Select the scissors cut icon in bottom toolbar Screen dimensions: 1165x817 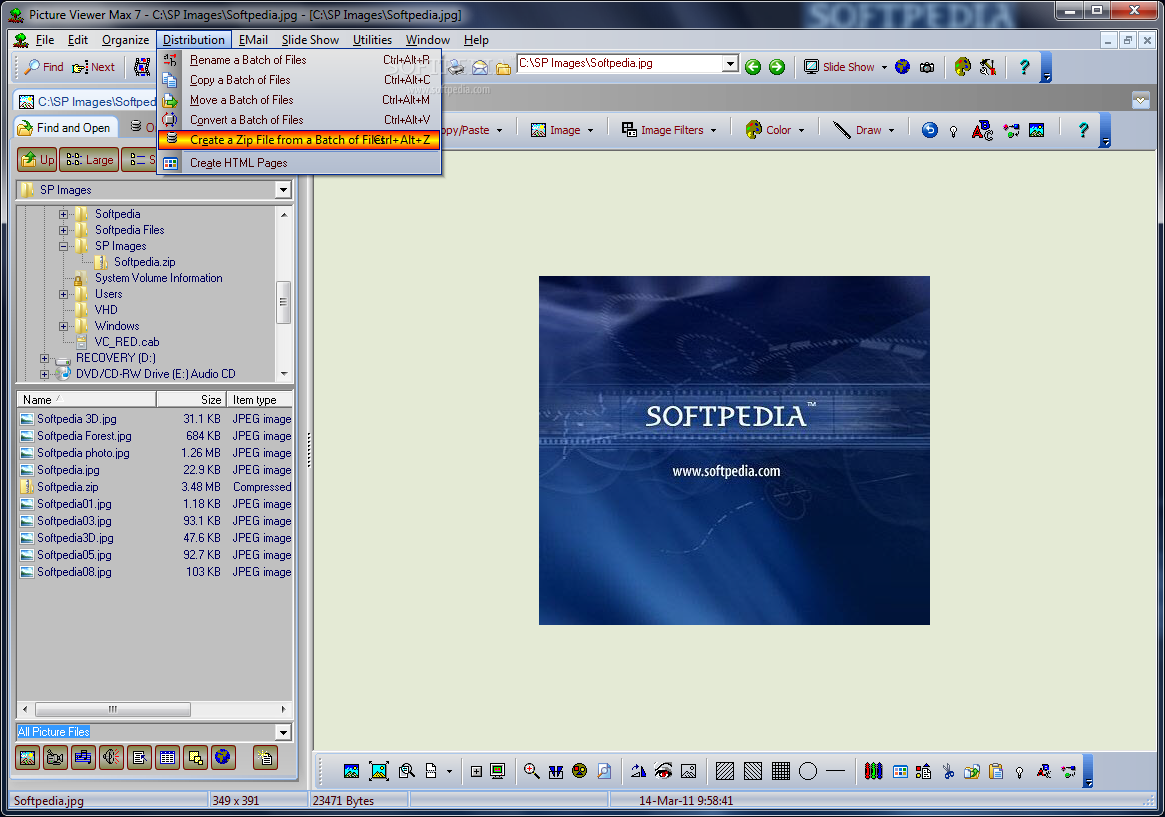(948, 772)
